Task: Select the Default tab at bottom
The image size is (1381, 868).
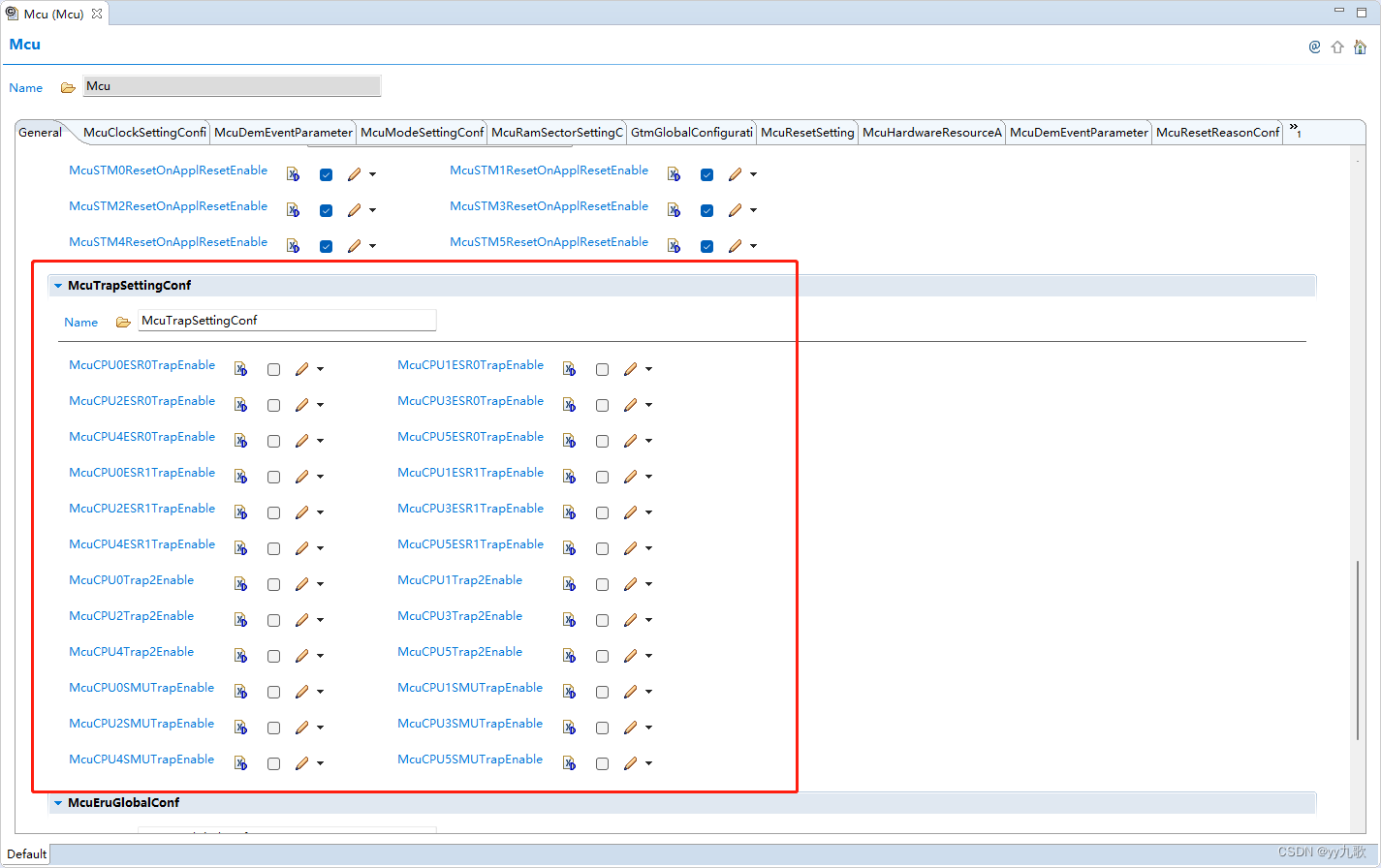Action: point(27,854)
